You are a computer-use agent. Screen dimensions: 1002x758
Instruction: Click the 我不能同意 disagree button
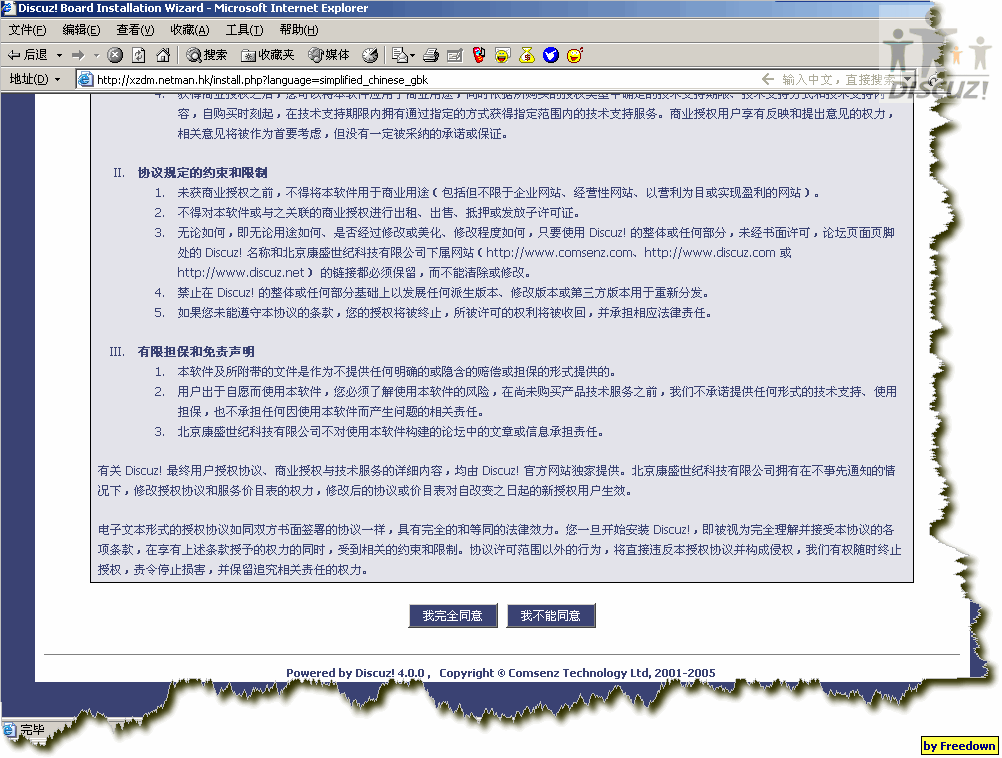tap(550, 615)
